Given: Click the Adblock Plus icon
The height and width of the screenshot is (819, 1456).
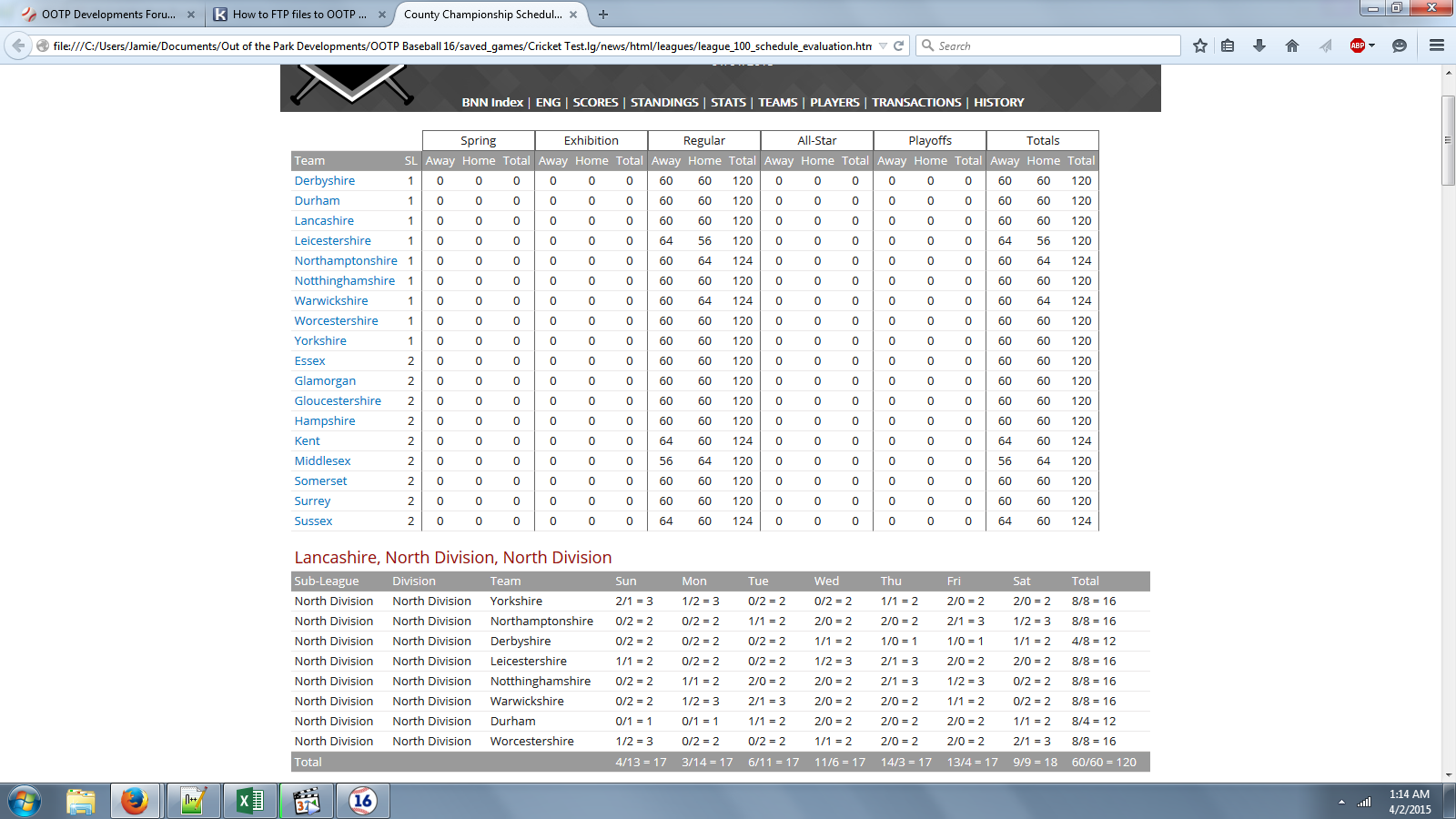Looking at the screenshot, I should (x=1357, y=45).
